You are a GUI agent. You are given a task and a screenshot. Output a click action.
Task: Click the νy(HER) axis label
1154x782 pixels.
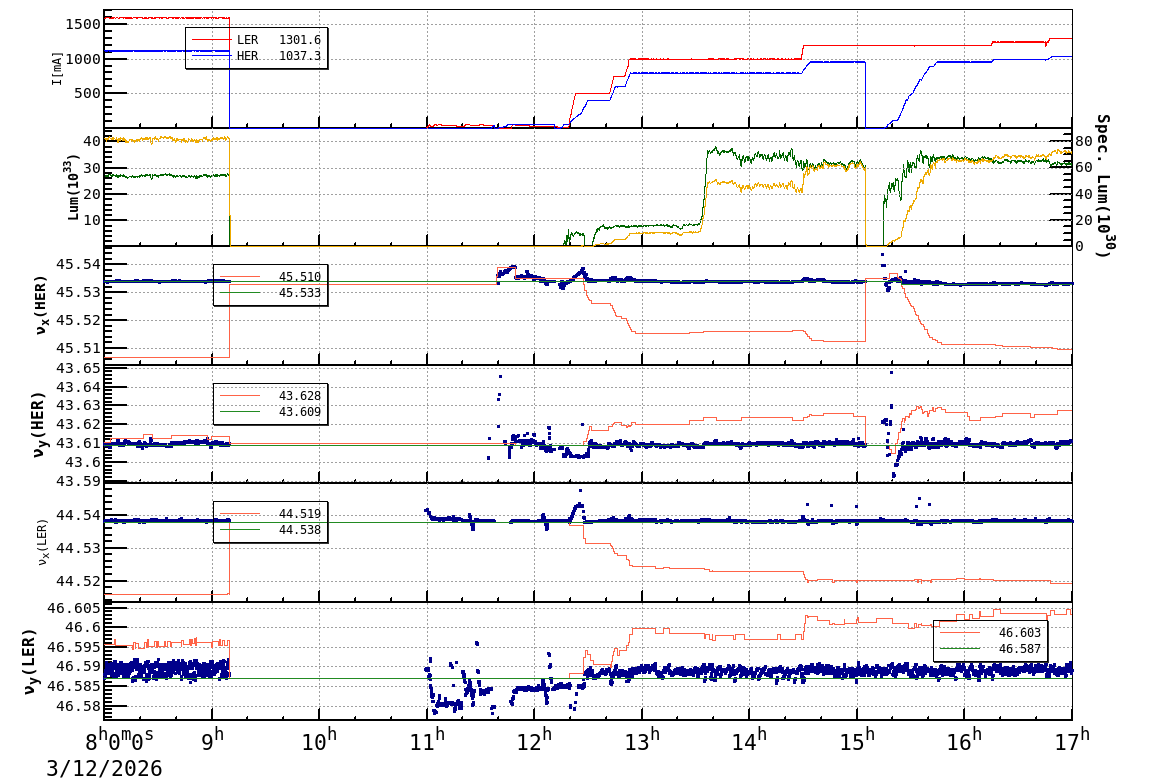[40, 424]
